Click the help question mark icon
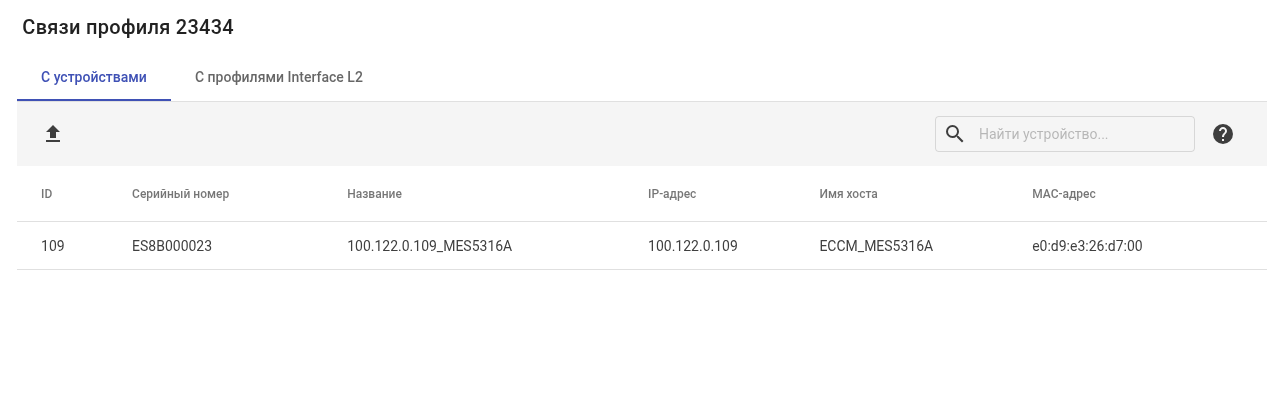This screenshot has width=1286, height=407. tap(1222, 134)
